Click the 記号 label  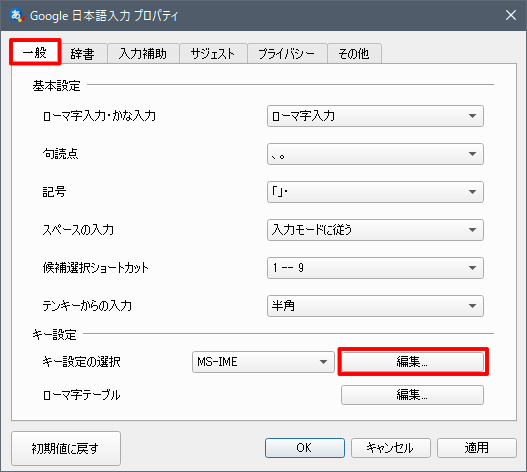coord(54,192)
